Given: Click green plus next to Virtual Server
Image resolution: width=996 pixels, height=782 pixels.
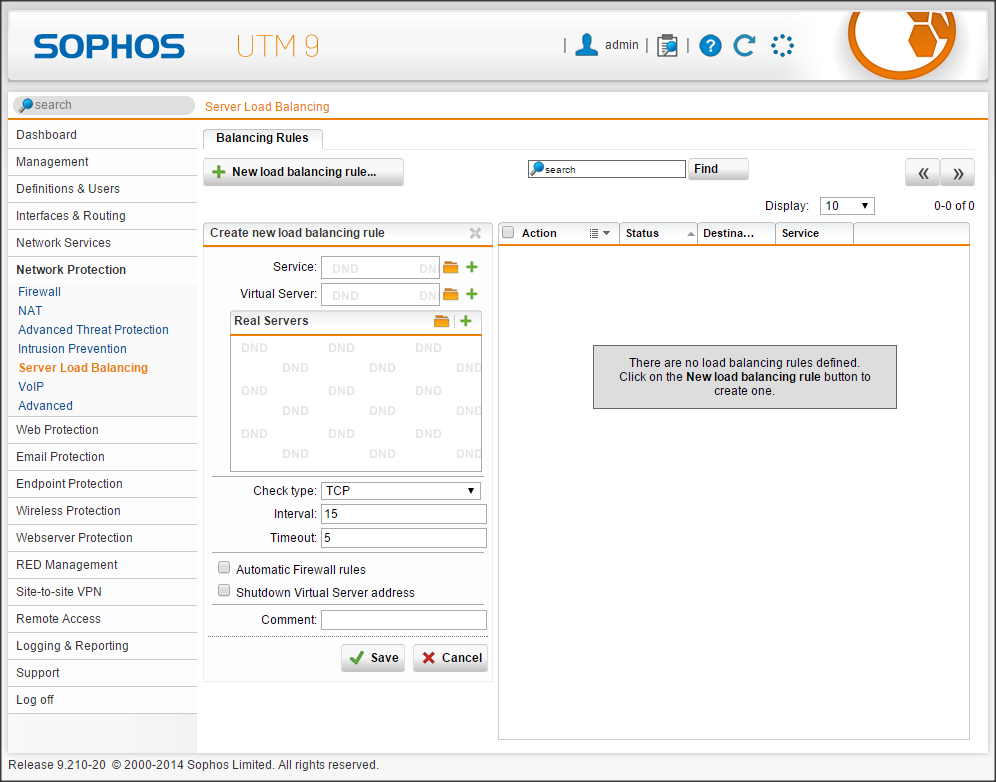Looking at the screenshot, I should click(472, 295).
